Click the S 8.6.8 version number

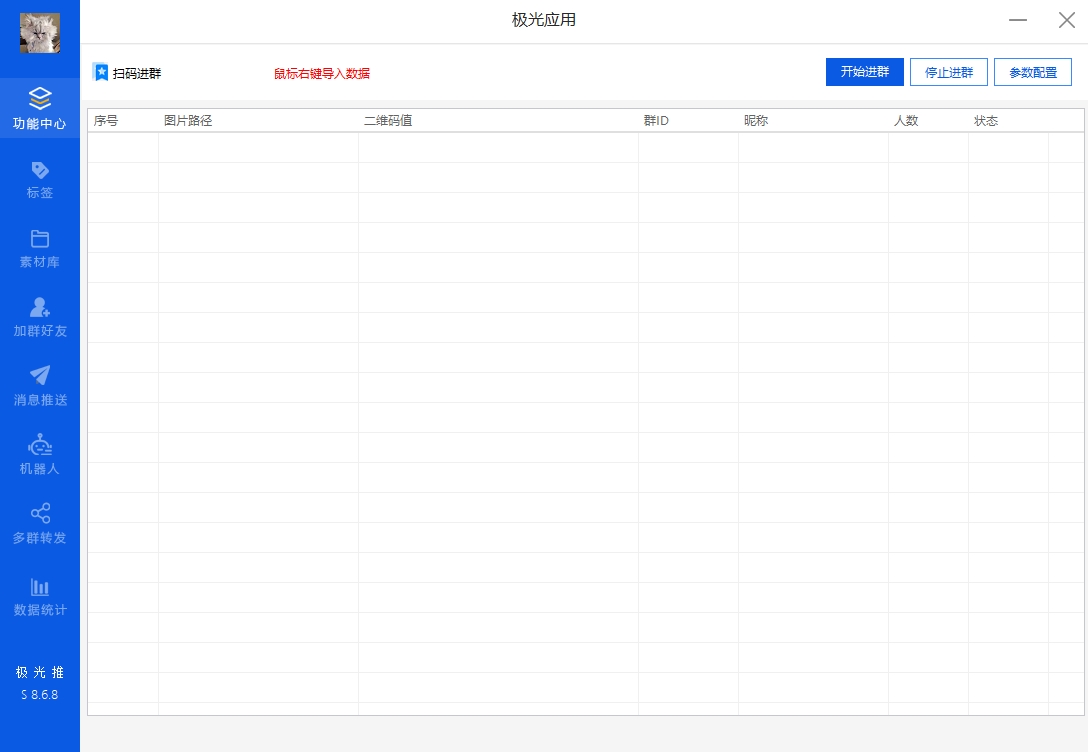[x=40, y=694]
